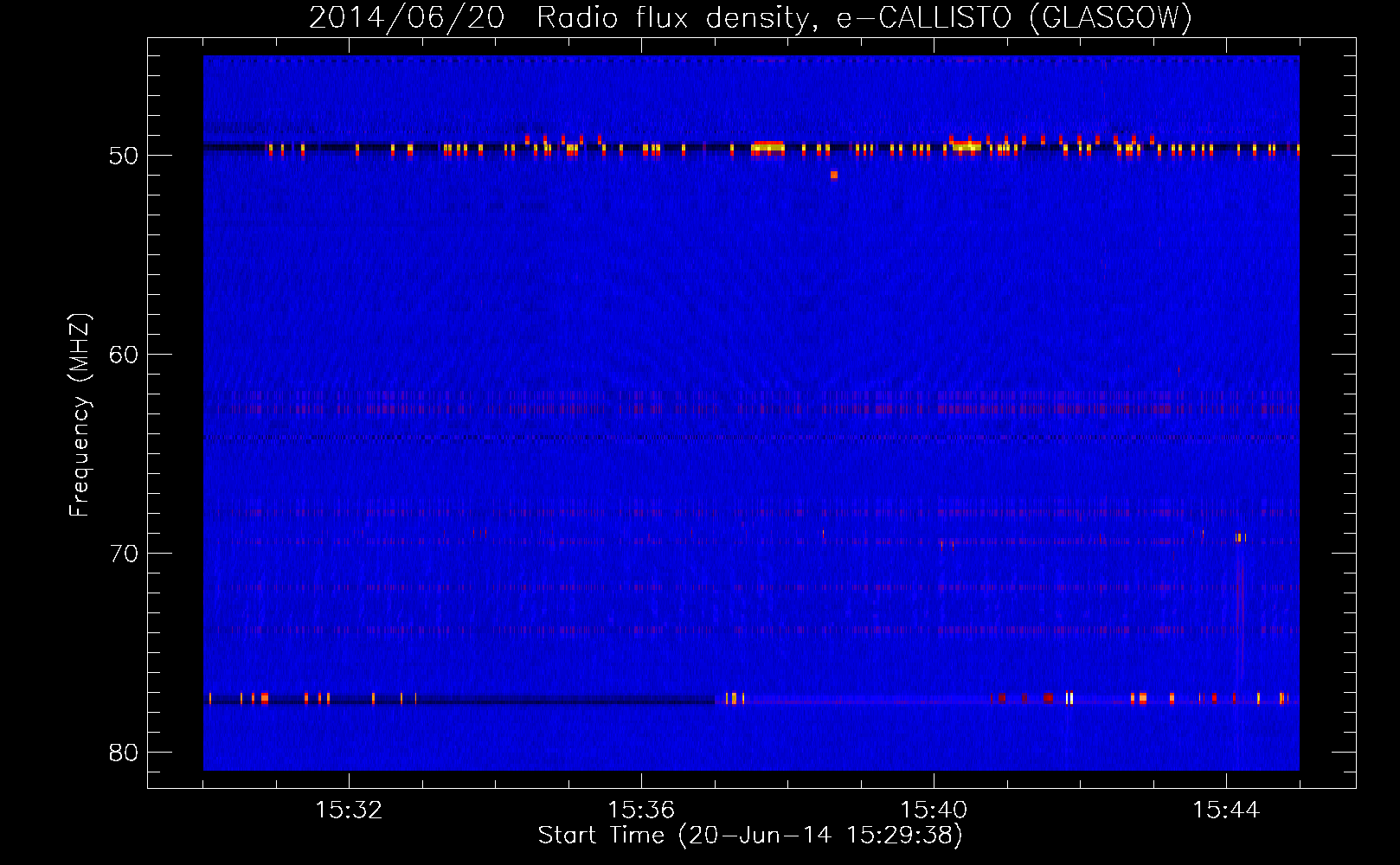The height and width of the screenshot is (865, 1400).
Task: Click the 50 frequency tick label
Action: coord(124,156)
